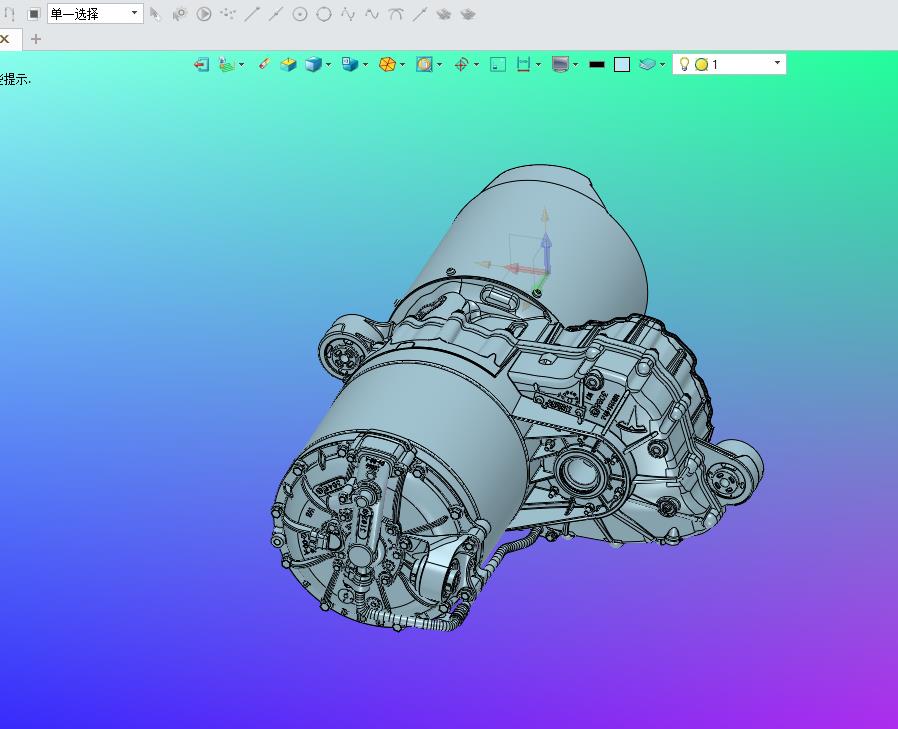Image resolution: width=898 pixels, height=729 pixels.
Task: Toggle the scattered points snap icon
Action: pyautogui.click(x=228, y=14)
